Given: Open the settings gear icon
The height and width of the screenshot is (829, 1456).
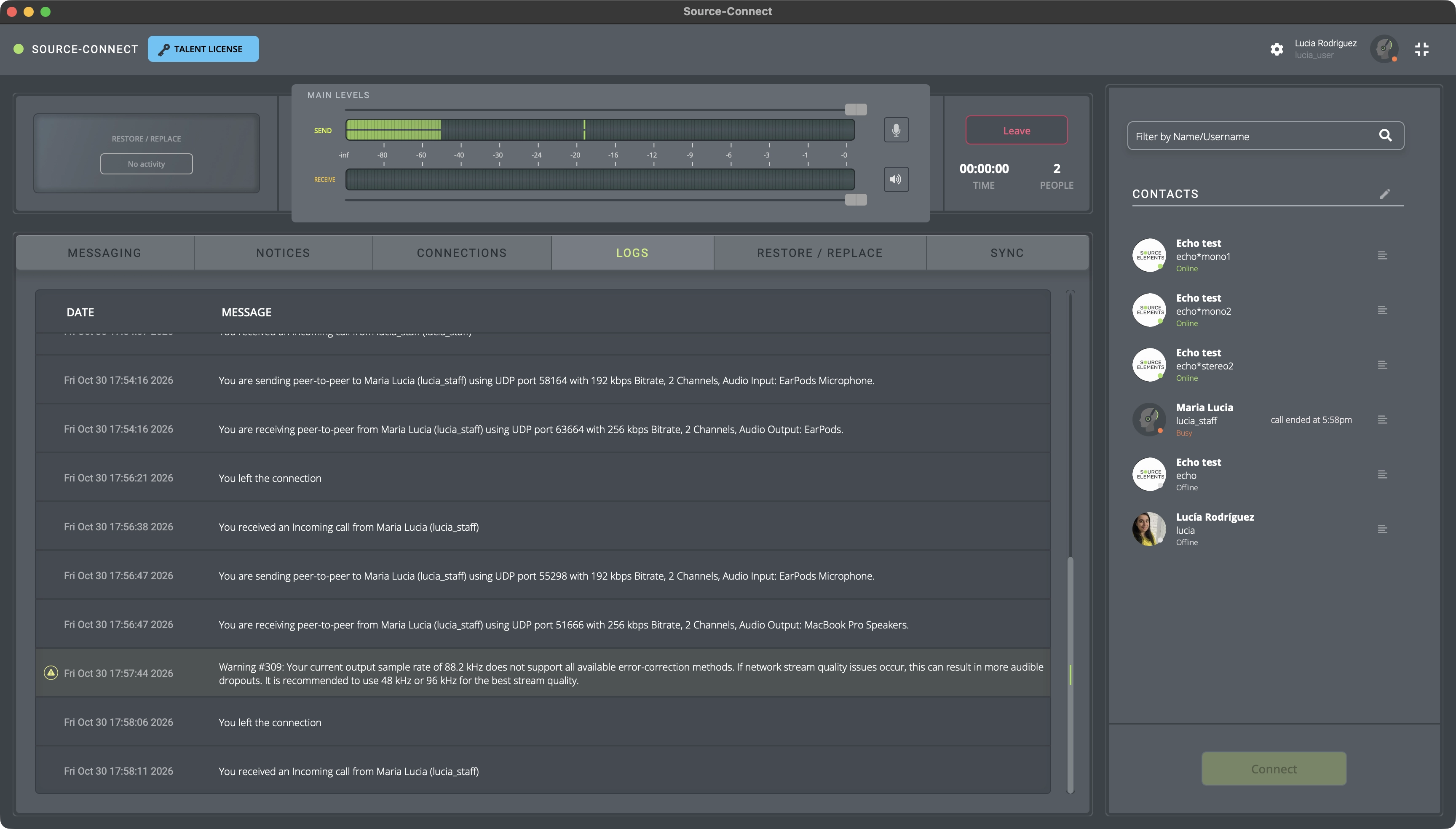Looking at the screenshot, I should coord(1277,49).
